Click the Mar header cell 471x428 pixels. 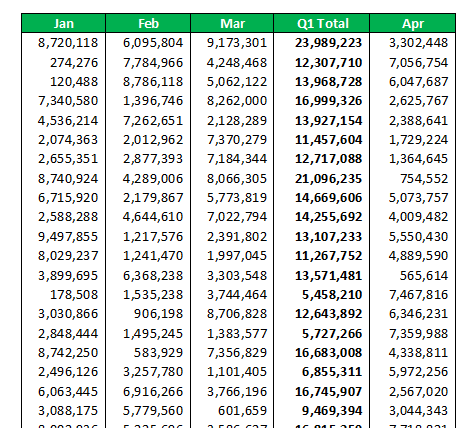[232, 23]
